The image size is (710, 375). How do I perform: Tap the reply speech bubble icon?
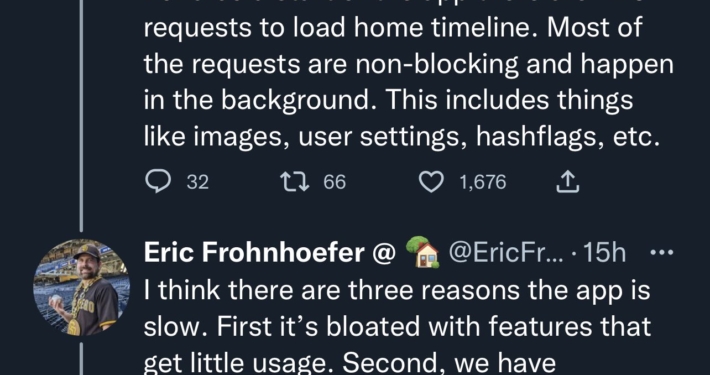pos(158,182)
